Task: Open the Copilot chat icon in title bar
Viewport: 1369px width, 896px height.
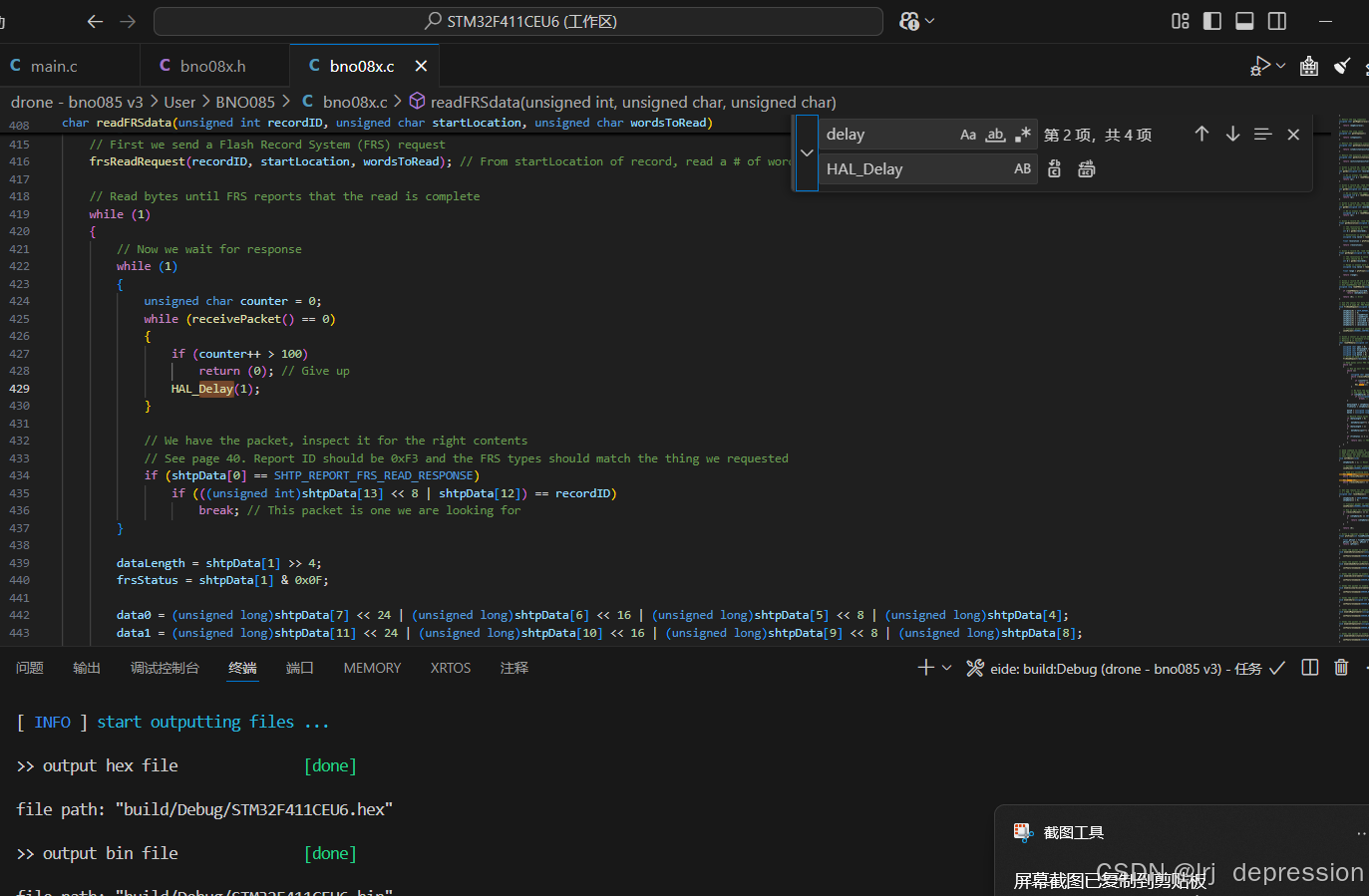Action: (909, 21)
